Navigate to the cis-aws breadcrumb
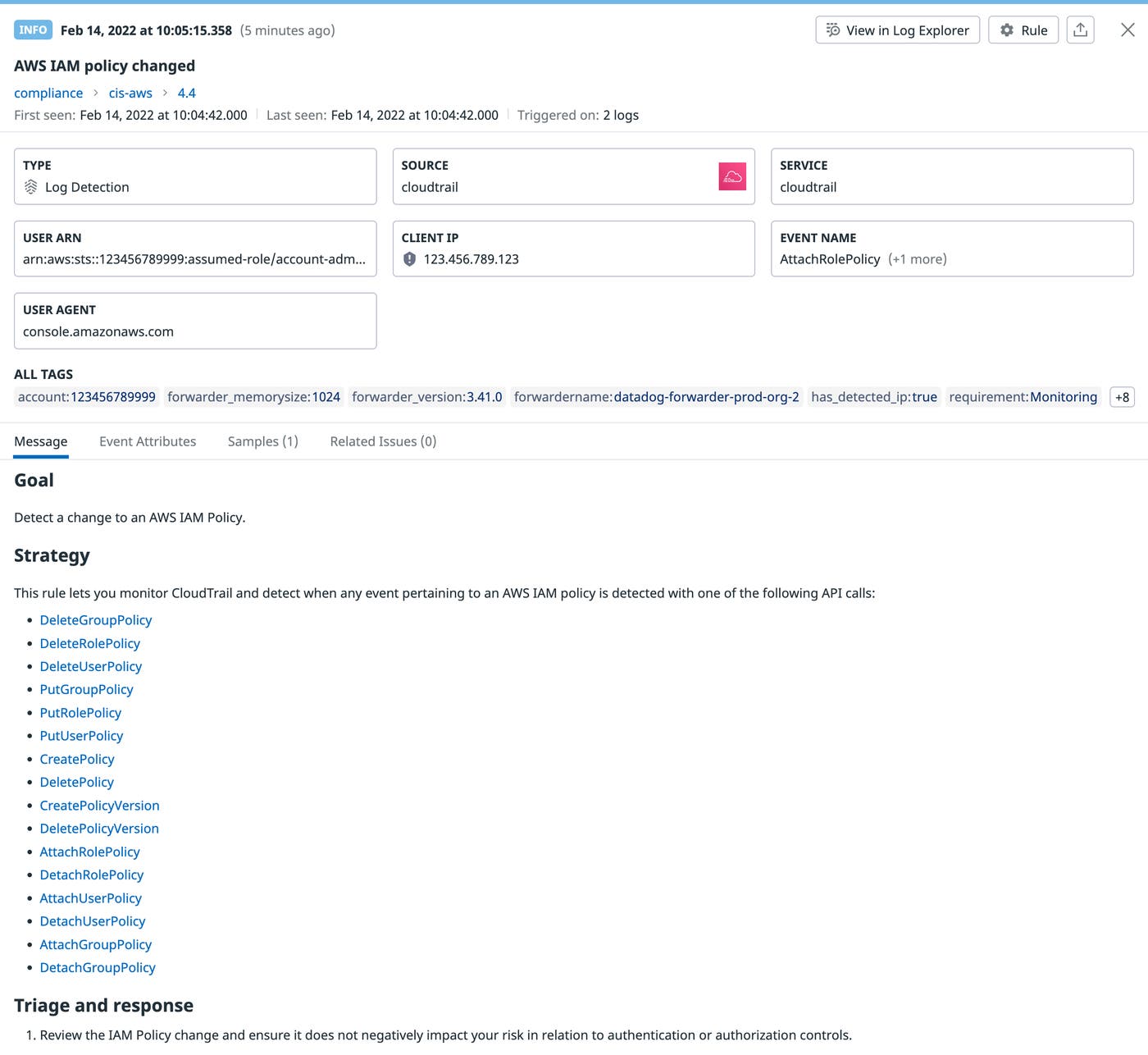This screenshot has height=1055, width=1148. coord(130,93)
